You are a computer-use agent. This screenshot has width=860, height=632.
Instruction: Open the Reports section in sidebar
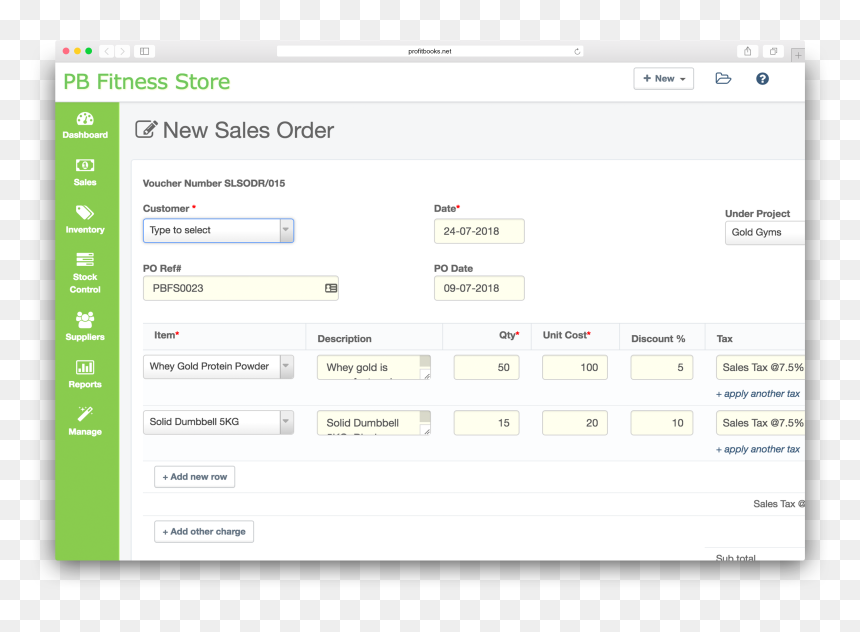(x=85, y=374)
